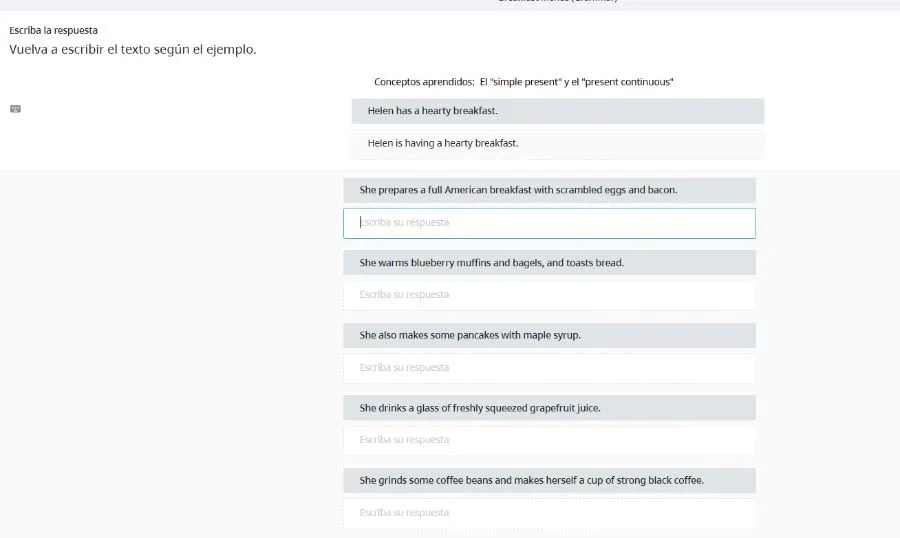
Task: Click the 'She drinks a glass' prompt sentence
Action: coord(480,408)
